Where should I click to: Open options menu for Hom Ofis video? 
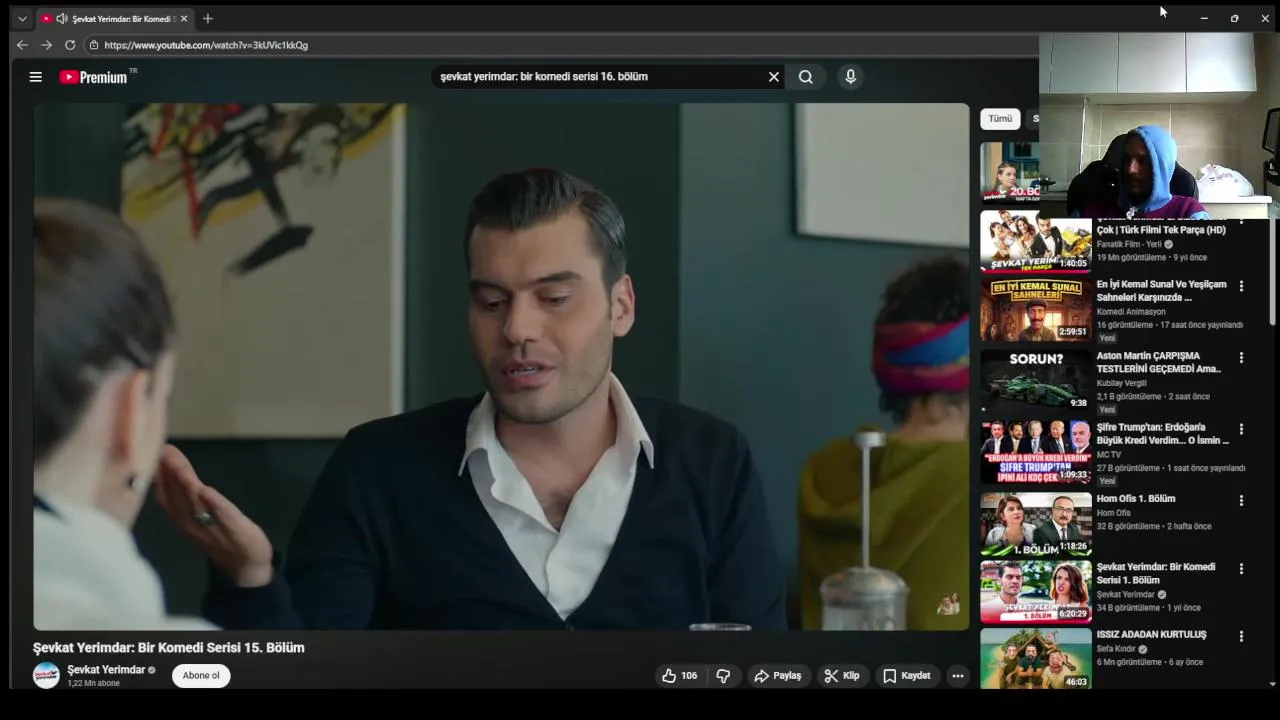pyautogui.click(x=1241, y=500)
